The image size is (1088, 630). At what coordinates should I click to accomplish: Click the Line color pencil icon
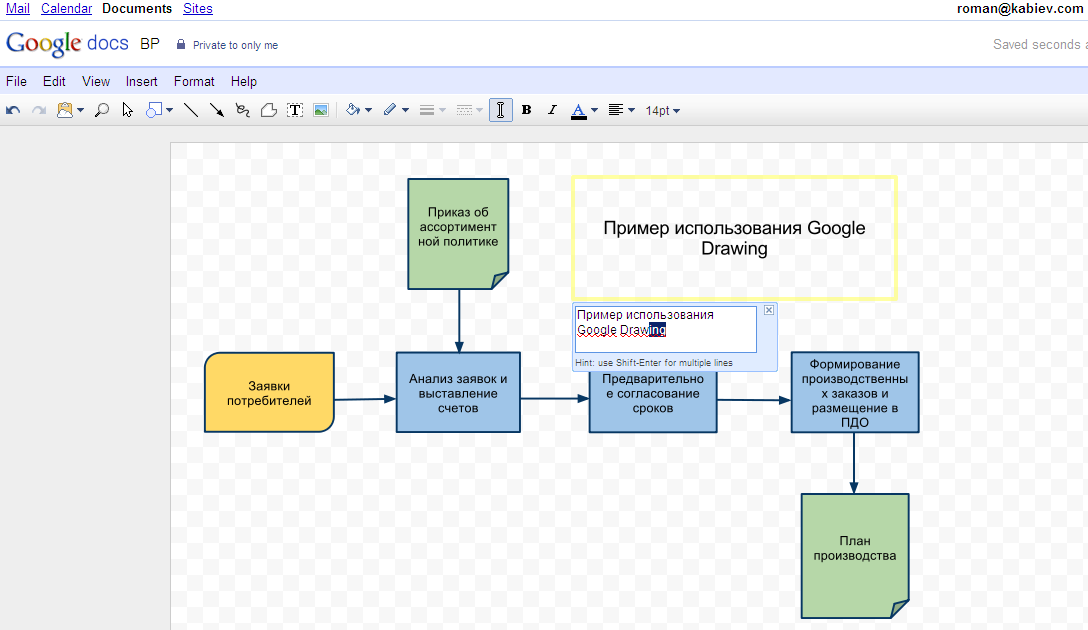click(x=390, y=110)
